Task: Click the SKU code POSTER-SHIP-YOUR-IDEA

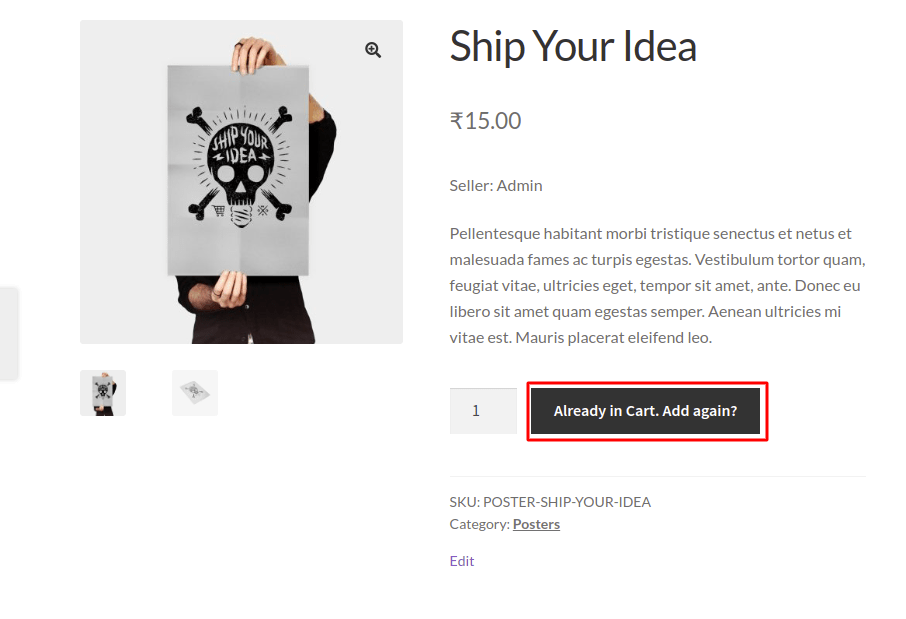Action: tap(565, 502)
